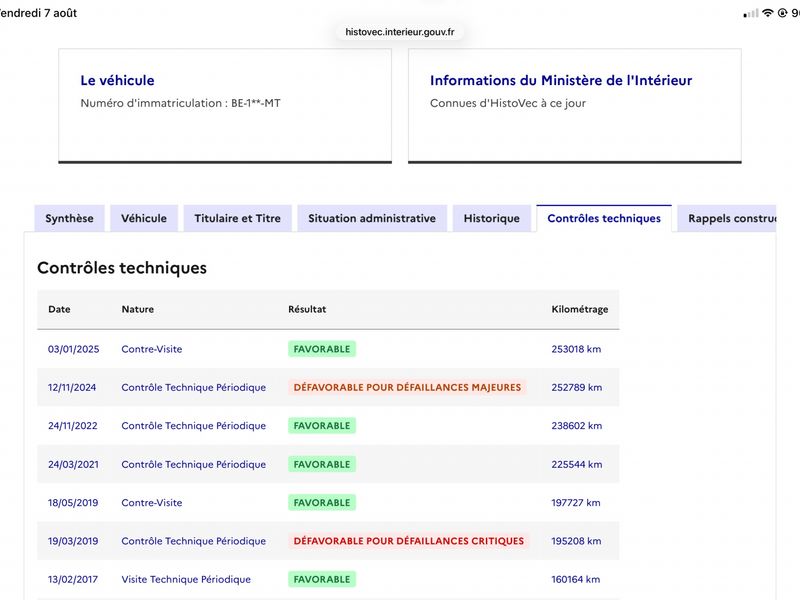Image resolution: width=800 pixels, height=600 pixels.
Task: Tap the Wi-Fi status icon
Action: (x=767, y=13)
